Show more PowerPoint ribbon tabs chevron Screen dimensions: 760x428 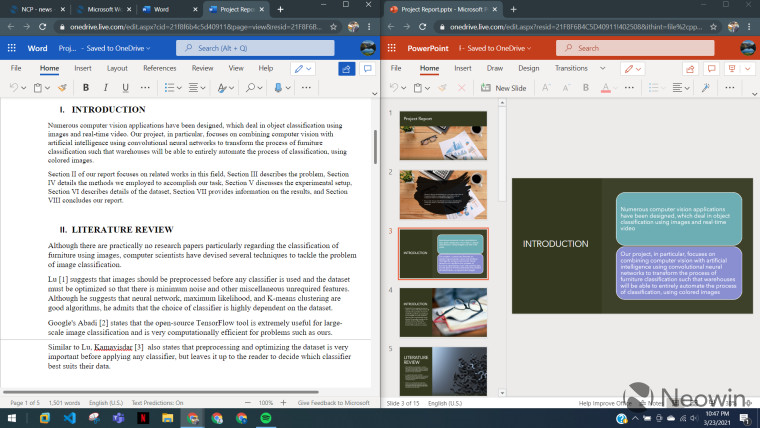click(x=602, y=68)
